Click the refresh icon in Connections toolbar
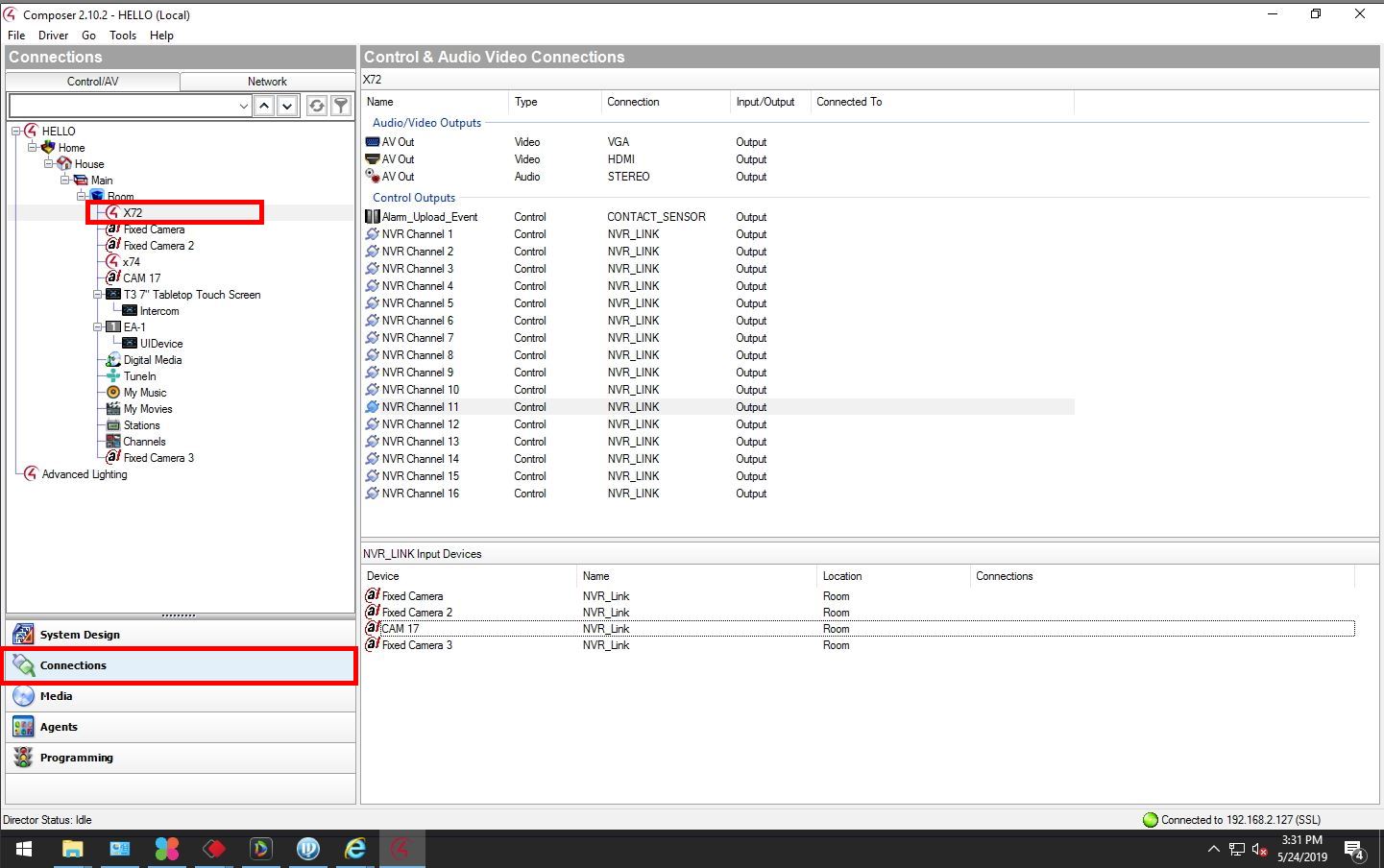 [316, 106]
